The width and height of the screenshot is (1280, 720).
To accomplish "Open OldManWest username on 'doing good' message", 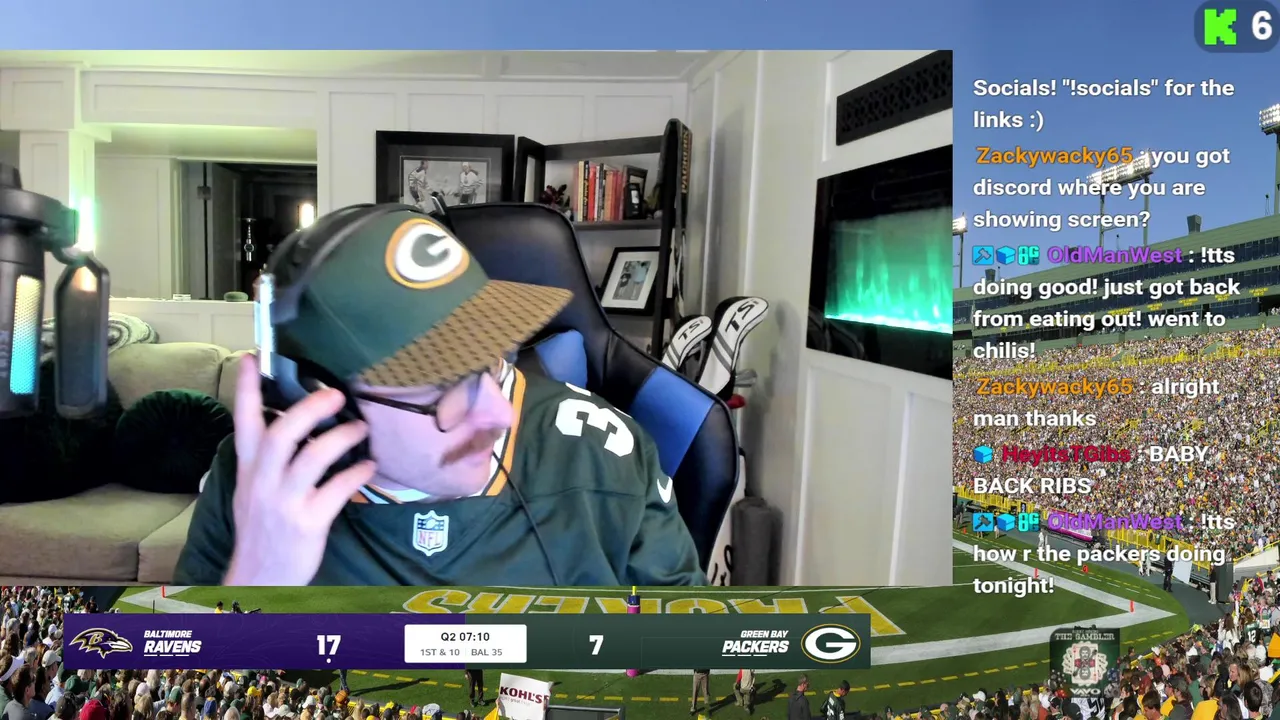I will click(1114, 256).
